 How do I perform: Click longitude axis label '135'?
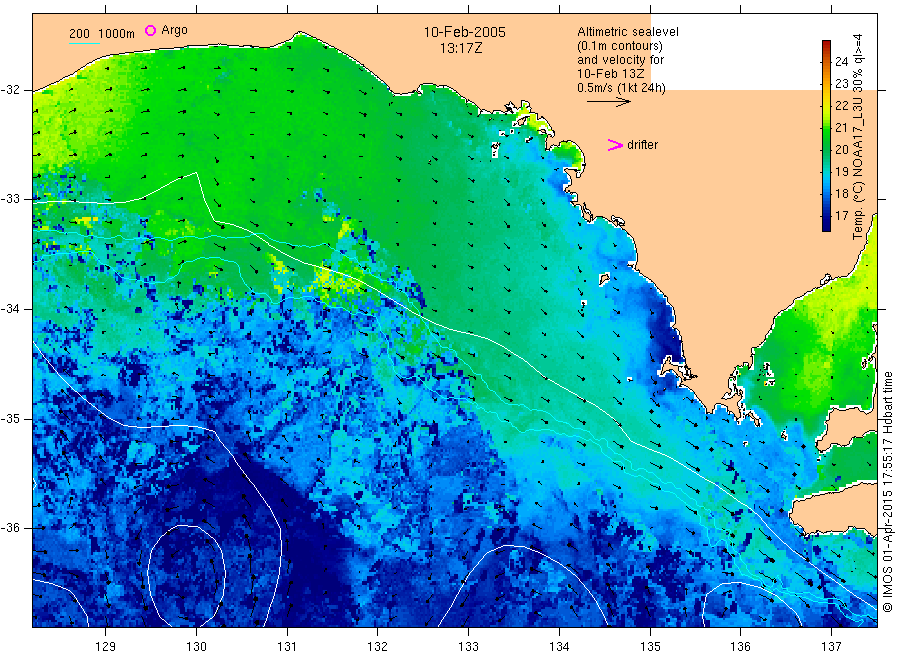[650, 647]
